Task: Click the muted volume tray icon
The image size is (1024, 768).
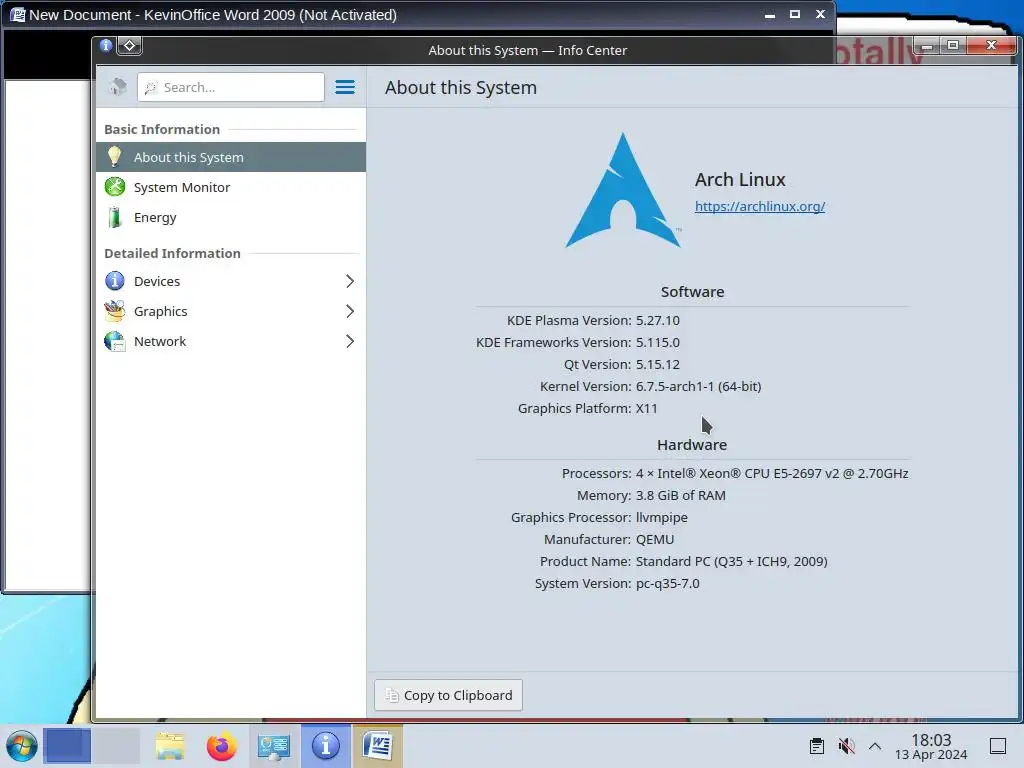Action: (846, 746)
